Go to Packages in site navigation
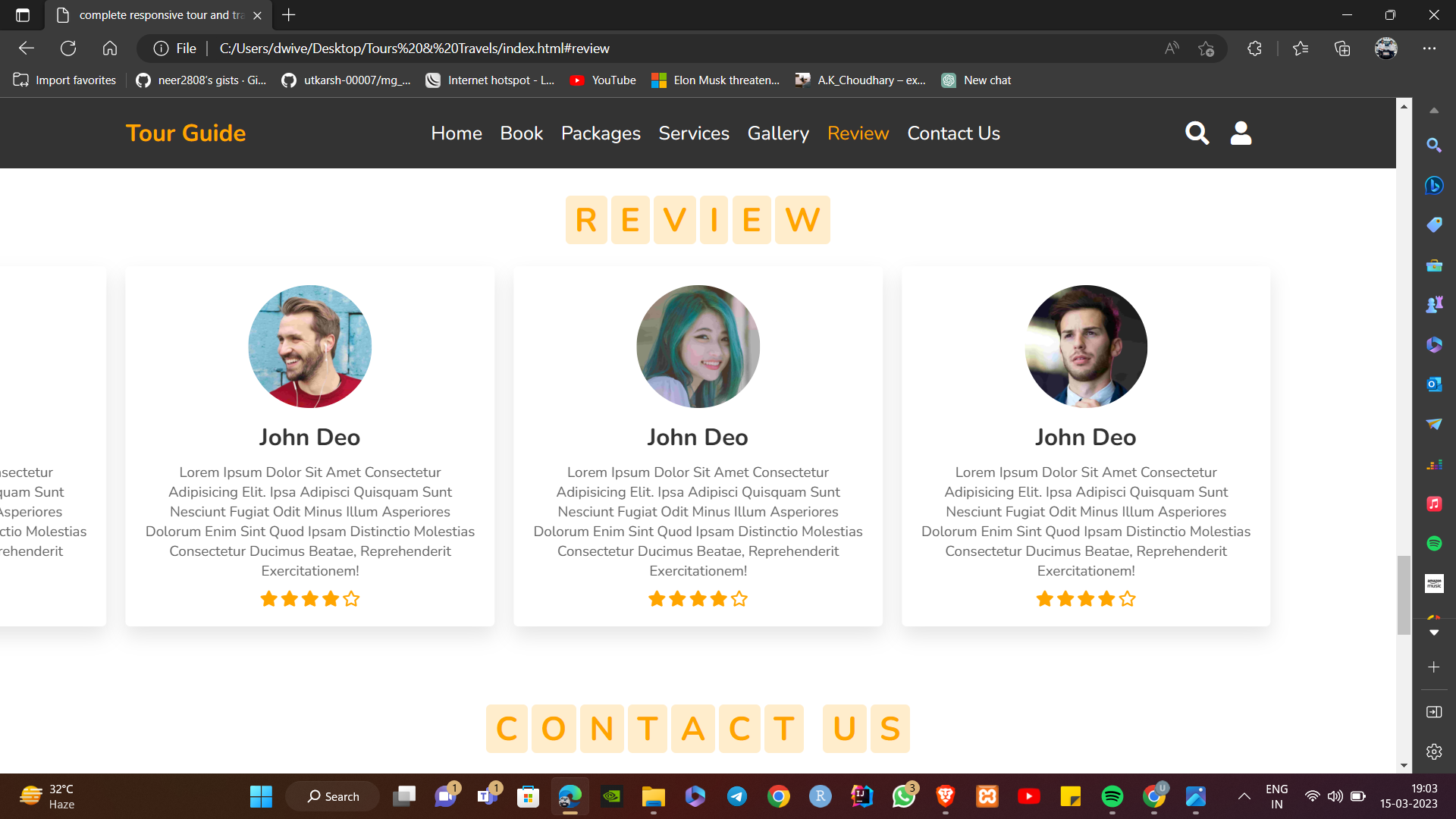The width and height of the screenshot is (1456, 819). (601, 133)
